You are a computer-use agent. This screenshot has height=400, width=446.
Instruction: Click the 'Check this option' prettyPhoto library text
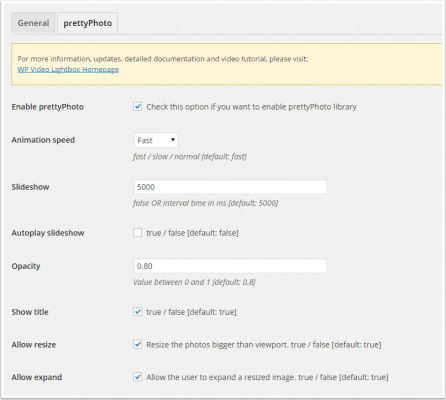251,107
